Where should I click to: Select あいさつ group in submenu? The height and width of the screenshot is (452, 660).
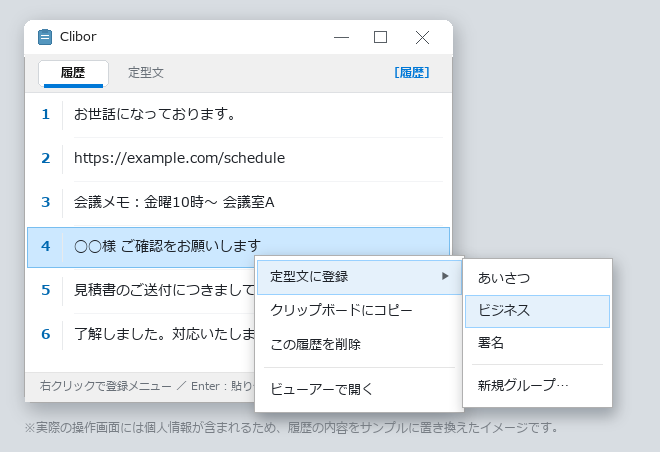pyautogui.click(x=537, y=278)
